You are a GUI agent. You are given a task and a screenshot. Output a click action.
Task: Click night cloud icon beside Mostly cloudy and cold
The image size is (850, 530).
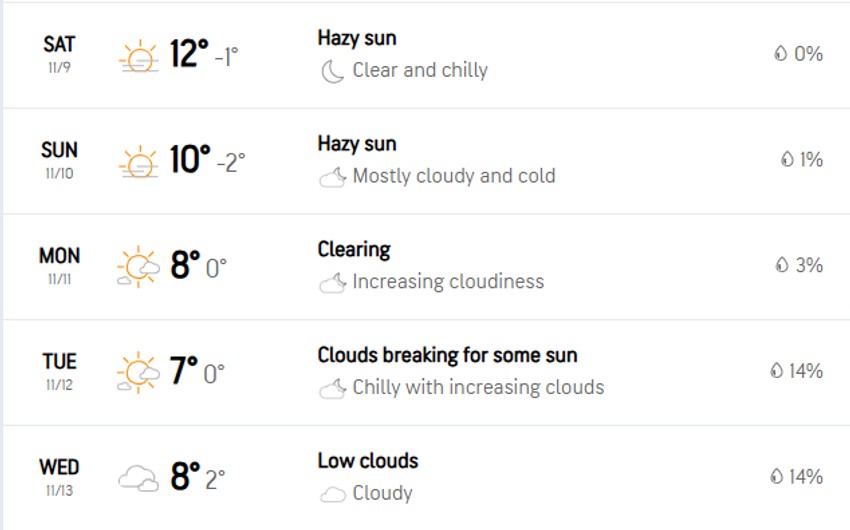[332, 177]
